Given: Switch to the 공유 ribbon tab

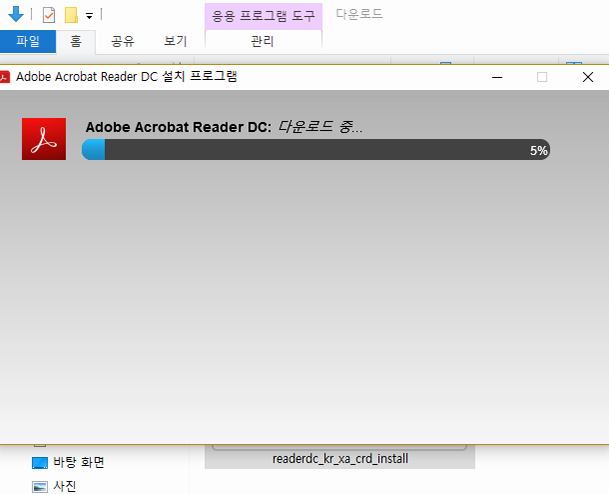Looking at the screenshot, I should [123, 41].
